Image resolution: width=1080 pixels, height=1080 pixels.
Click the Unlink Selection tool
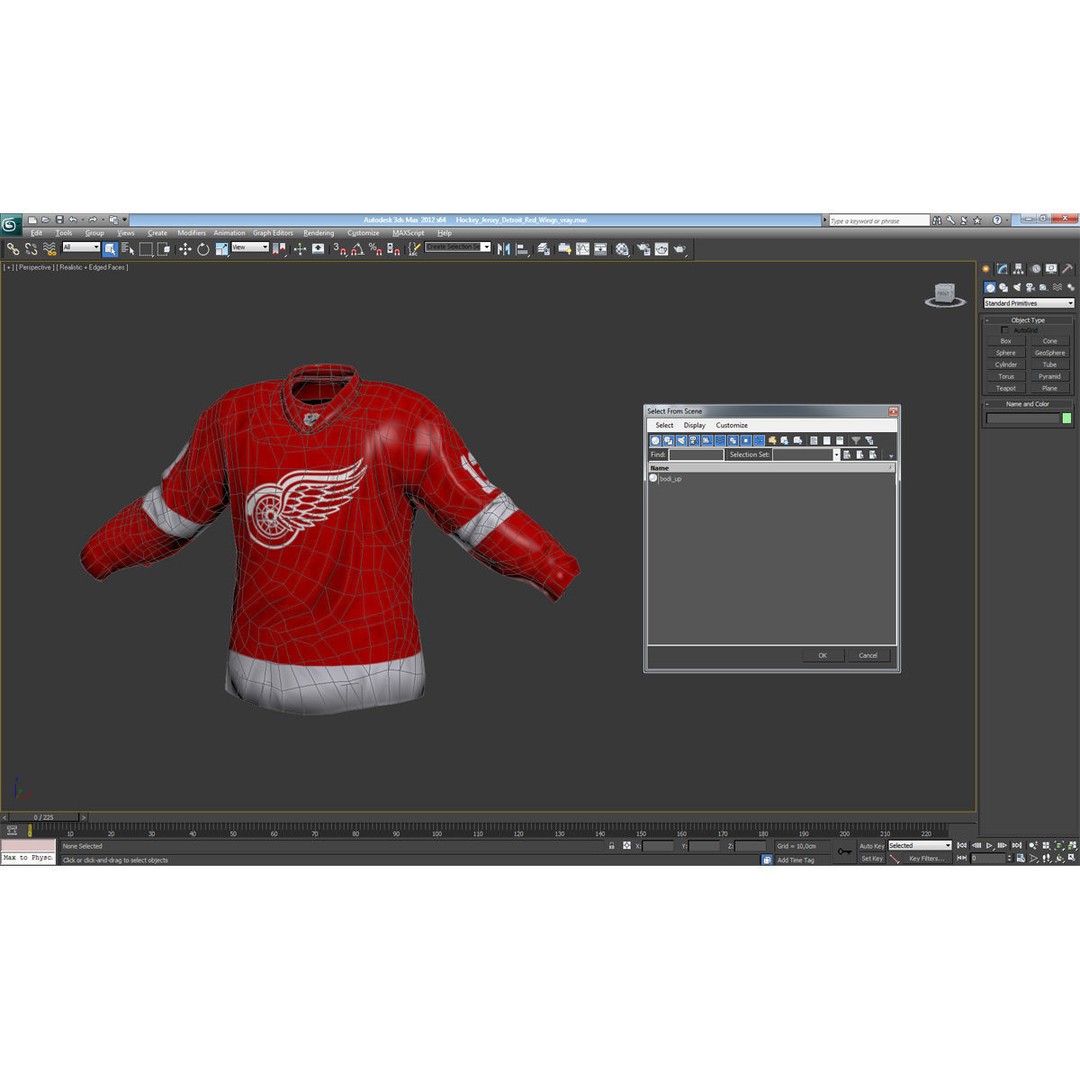click(x=31, y=249)
